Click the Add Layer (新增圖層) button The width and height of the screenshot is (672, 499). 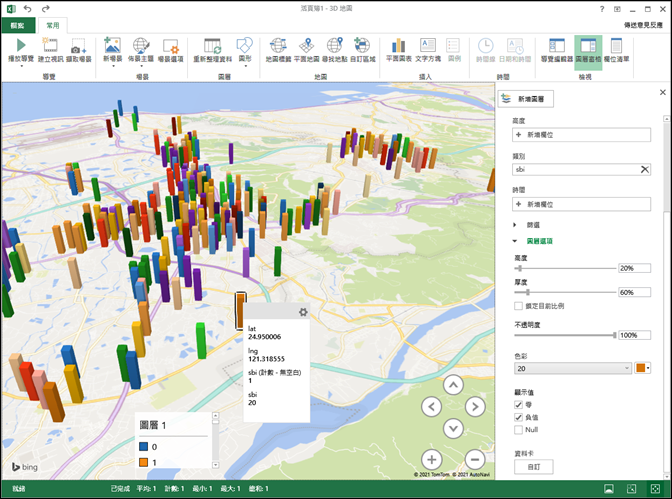[525, 99]
